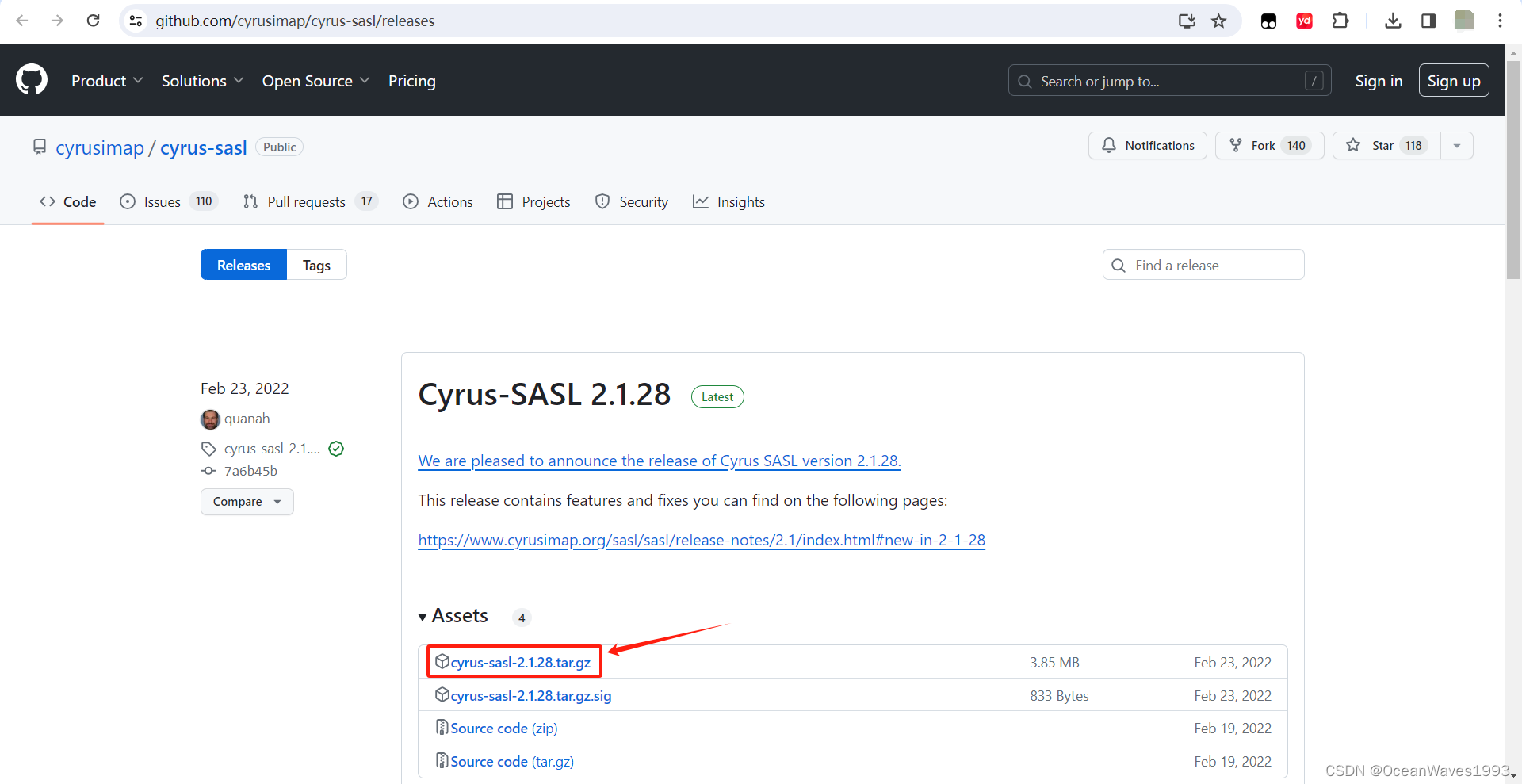Viewport: 1522px width, 784px height.
Task: Click the commit icon beside 7a6b45b
Action: [x=208, y=471]
